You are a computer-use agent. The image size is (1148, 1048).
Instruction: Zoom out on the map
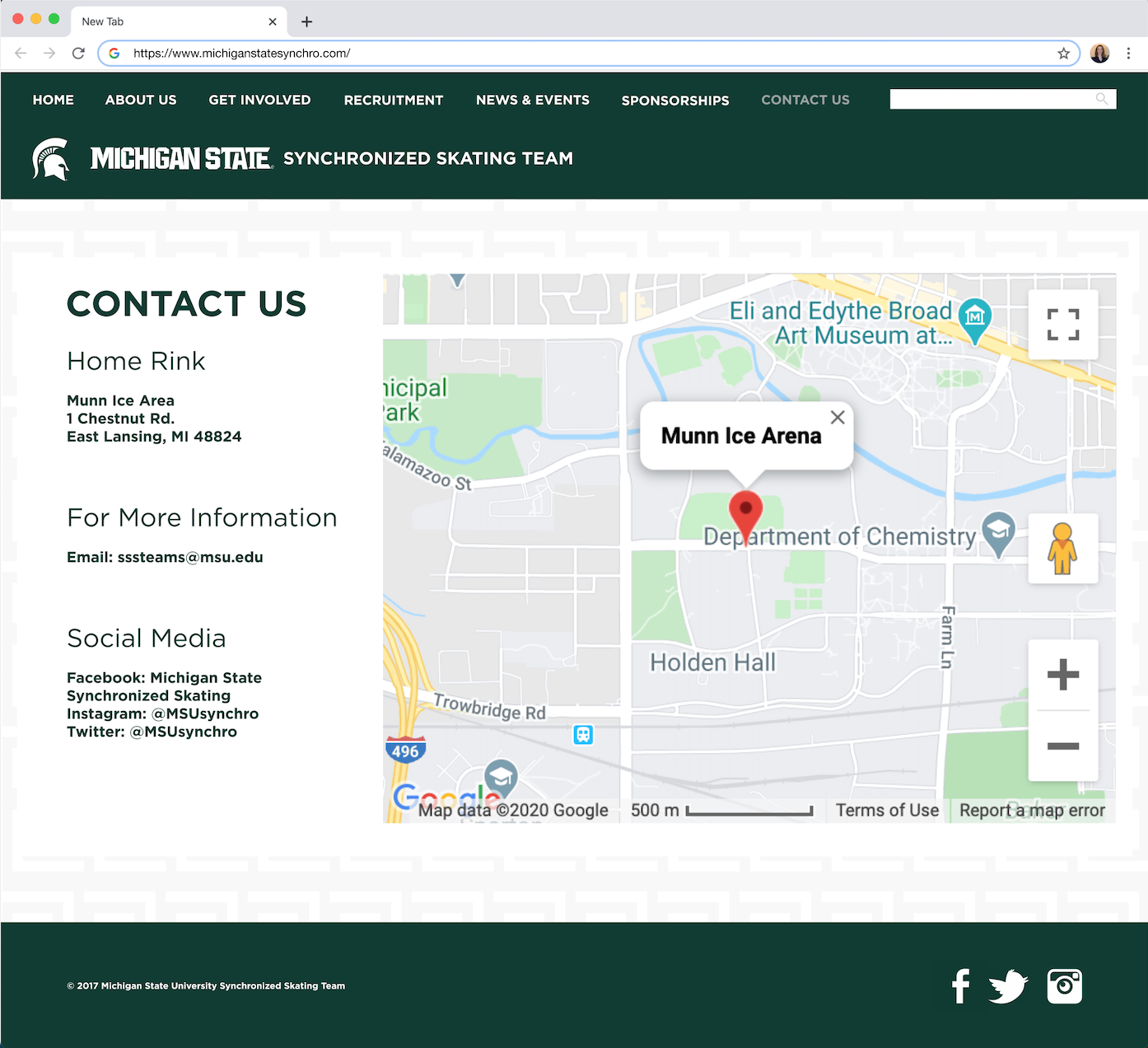click(x=1063, y=746)
